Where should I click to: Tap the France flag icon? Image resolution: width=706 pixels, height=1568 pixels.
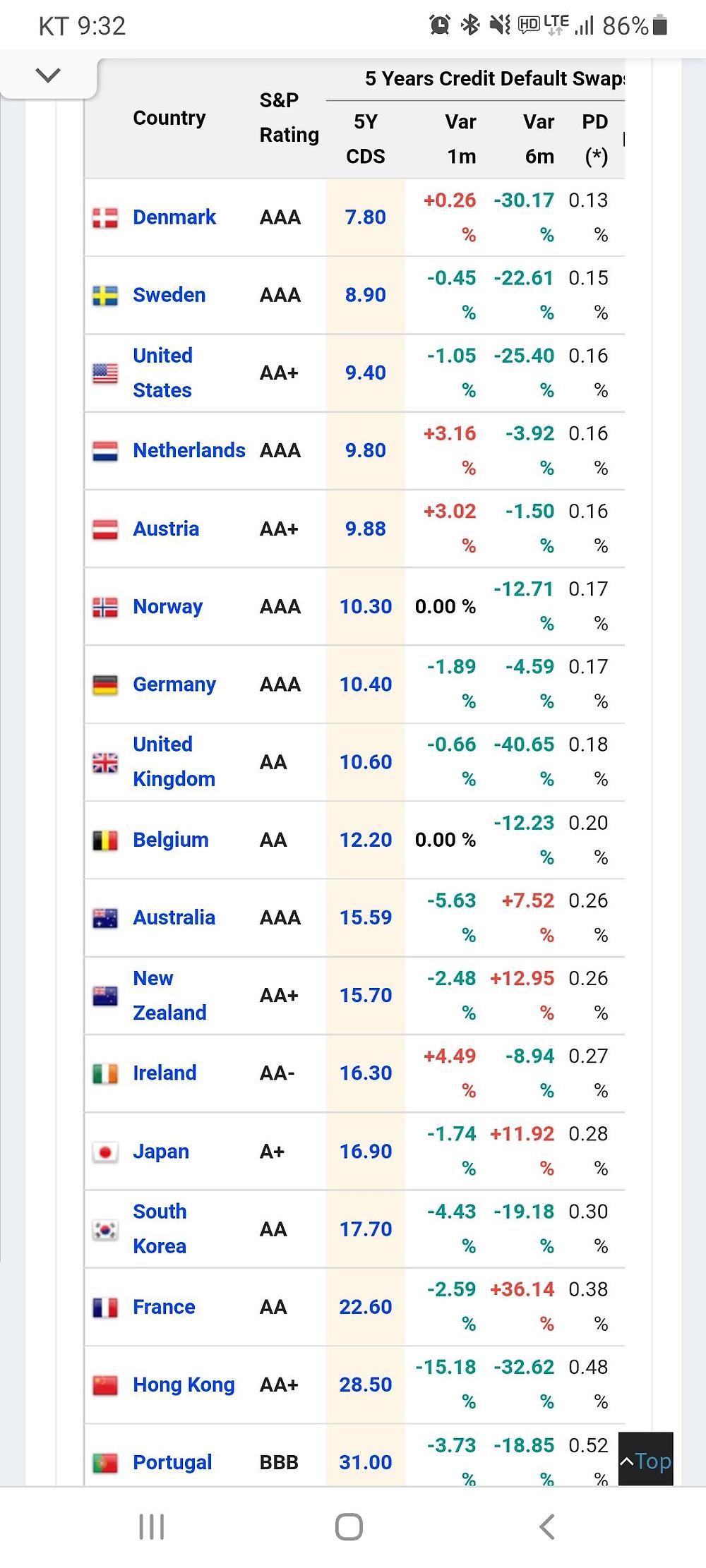click(x=105, y=1308)
